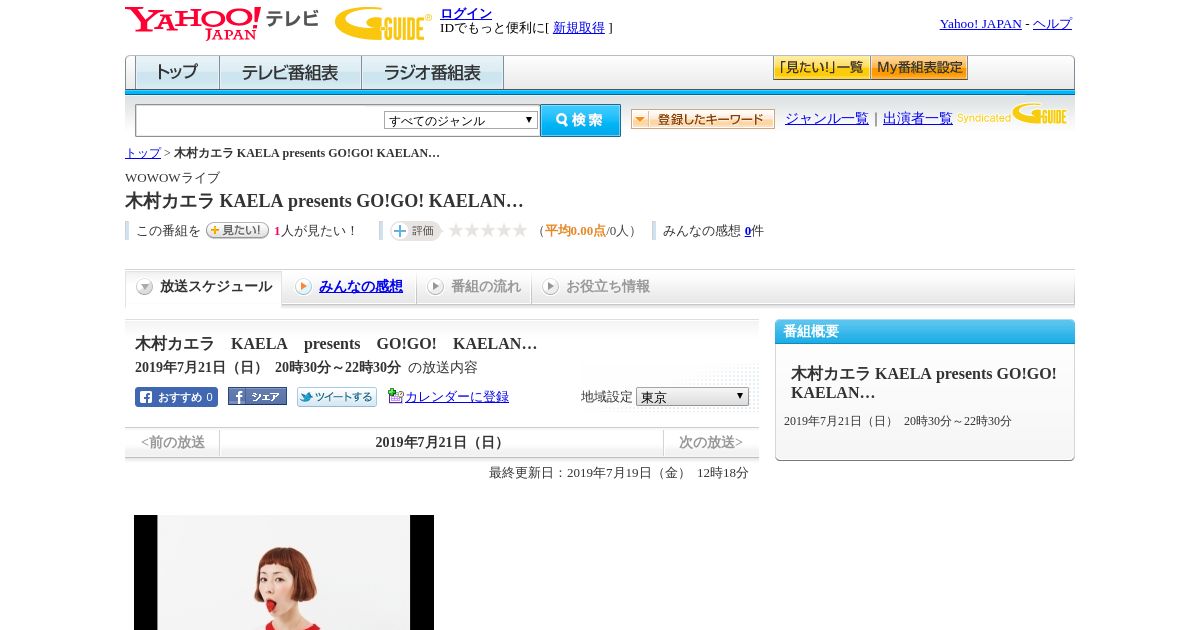Add the program with 見たい! plus button
The image size is (1200, 630).
click(x=237, y=230)
